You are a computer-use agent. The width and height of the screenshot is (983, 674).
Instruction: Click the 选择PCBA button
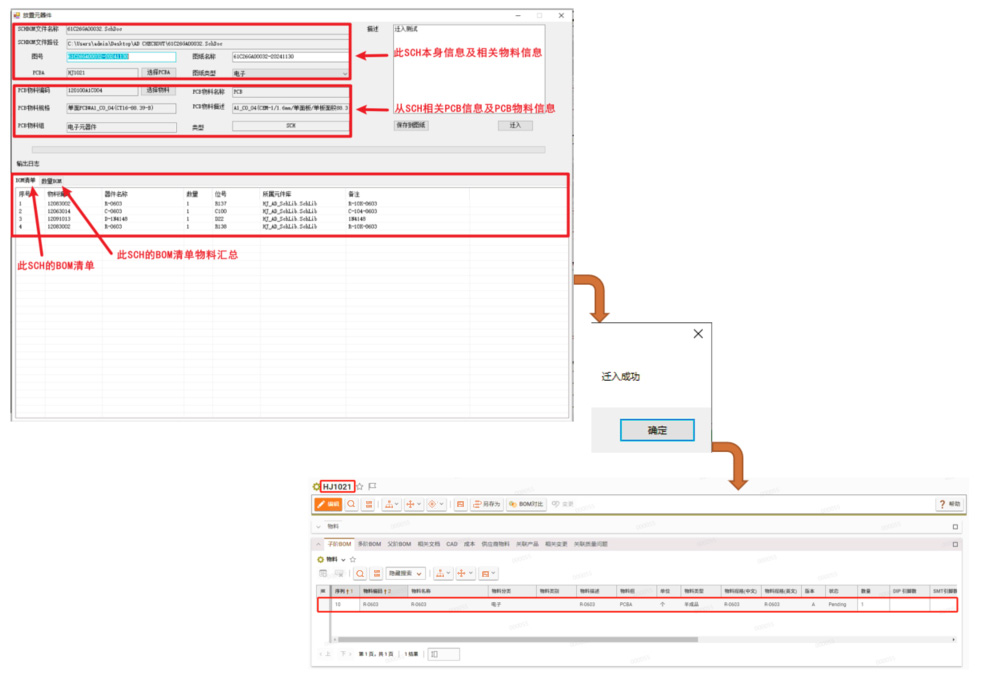coord(159,73)
